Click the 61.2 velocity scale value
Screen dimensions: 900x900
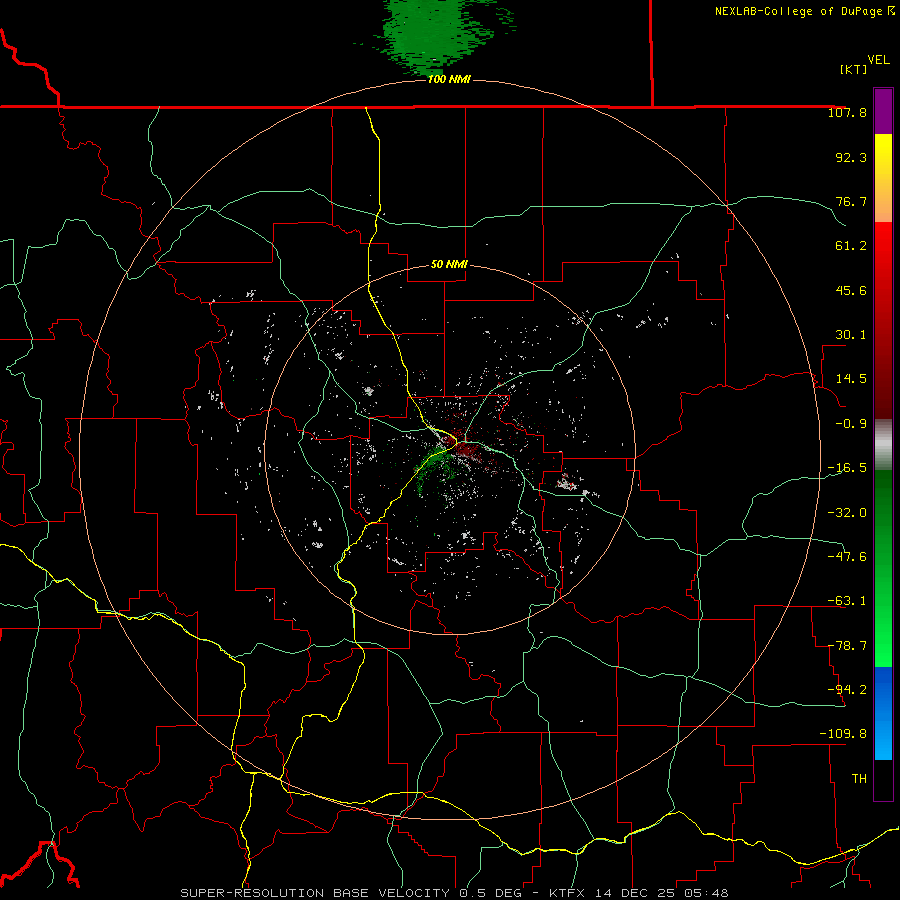tap(851, 246)
